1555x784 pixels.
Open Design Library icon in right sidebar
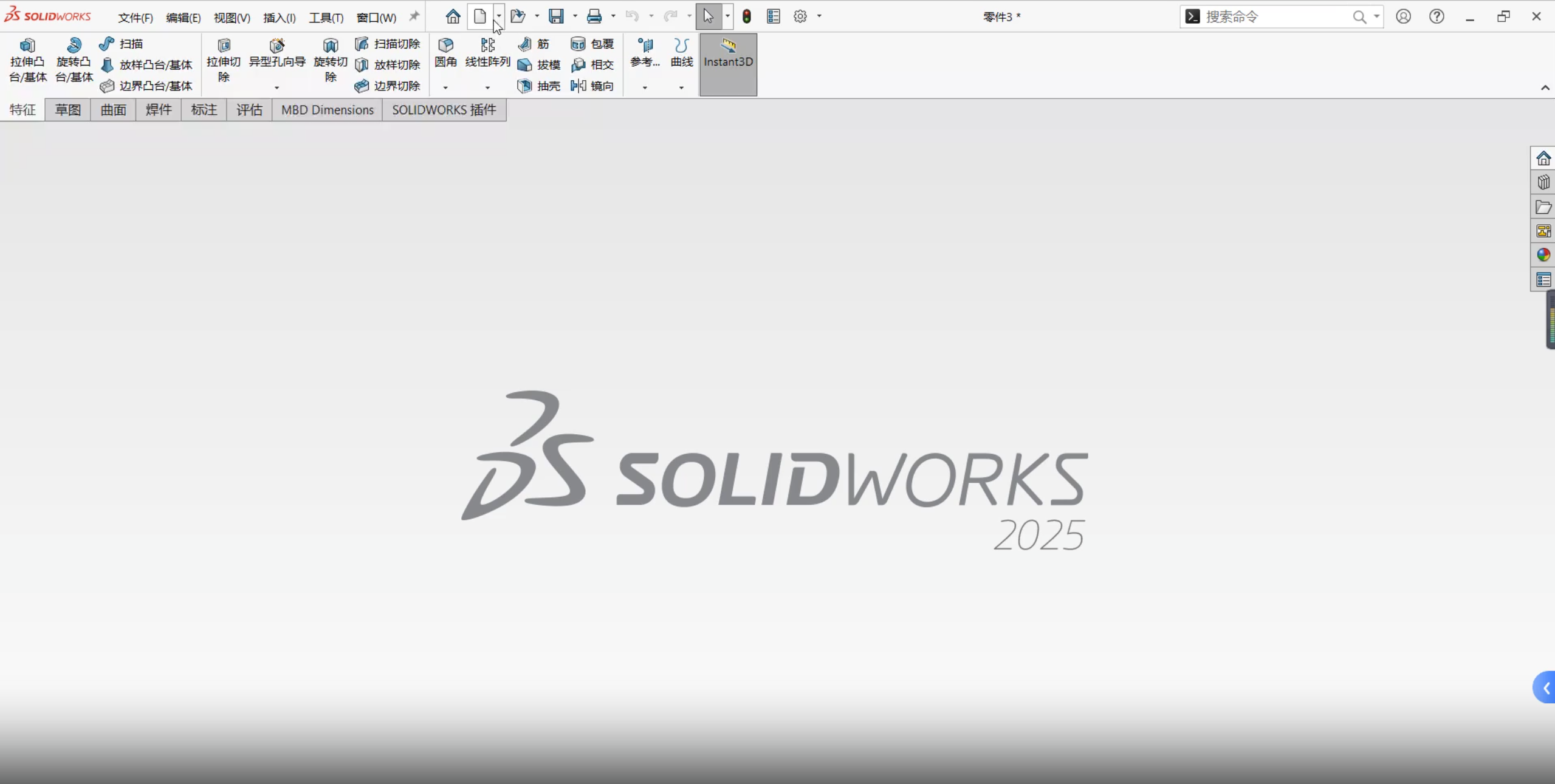(x=1543, y=183)
